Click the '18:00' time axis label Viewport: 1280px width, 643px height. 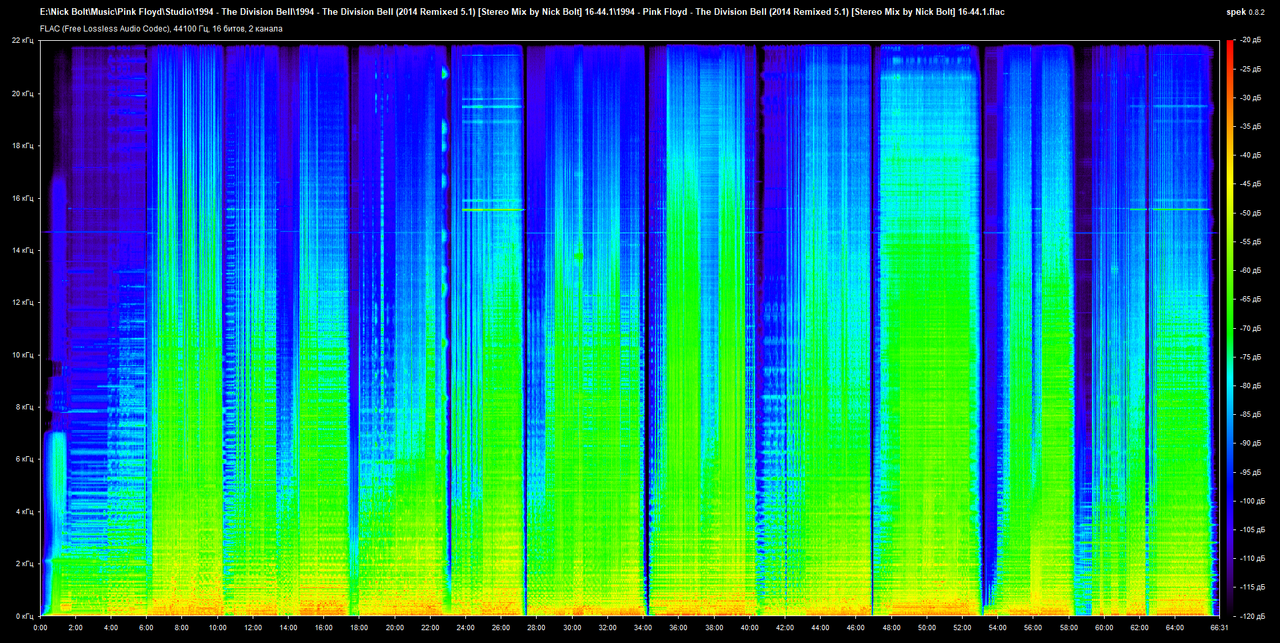click(359, 629)
